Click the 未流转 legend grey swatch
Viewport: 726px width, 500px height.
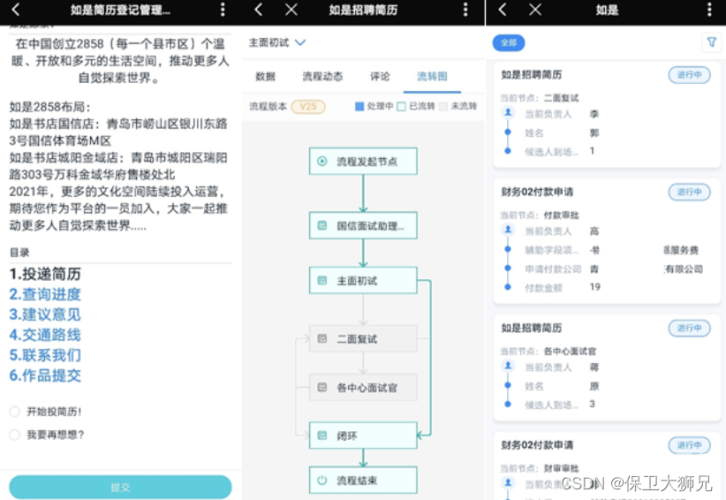coord(443,106)
